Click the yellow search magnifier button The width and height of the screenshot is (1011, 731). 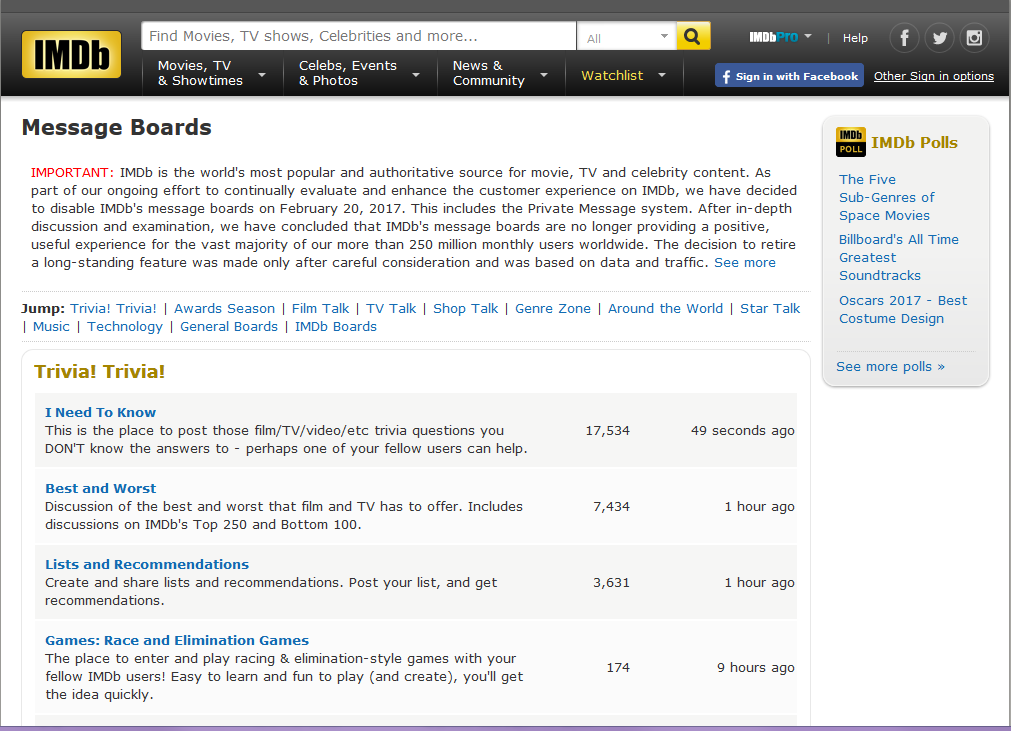pos(693,36)
